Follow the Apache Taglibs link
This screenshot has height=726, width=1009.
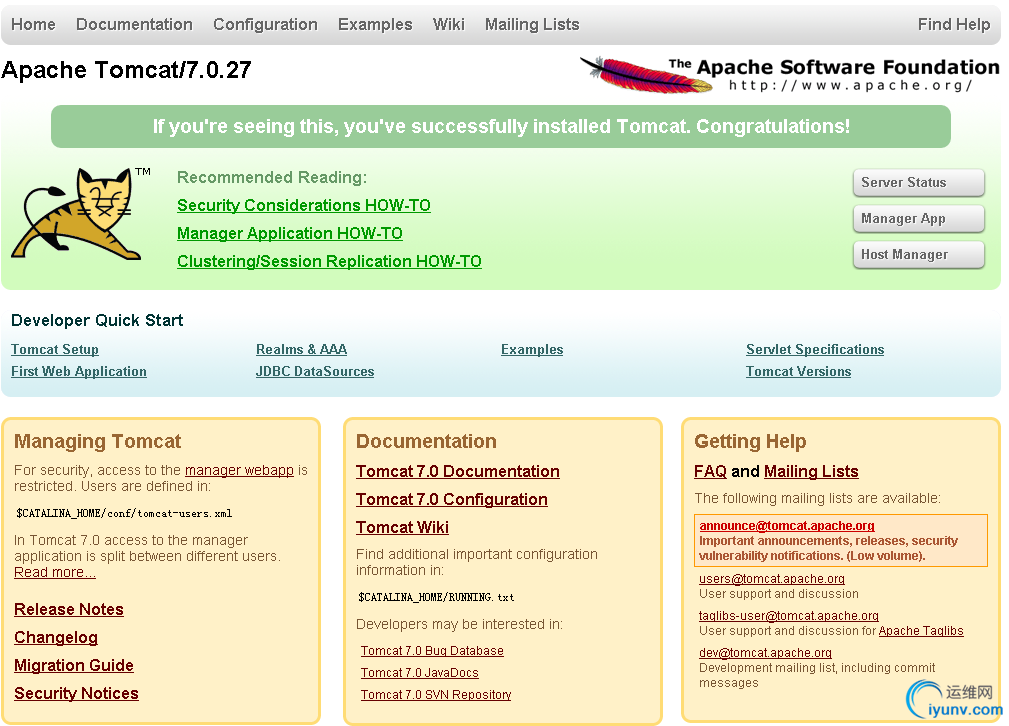click(x=921, y=631)
